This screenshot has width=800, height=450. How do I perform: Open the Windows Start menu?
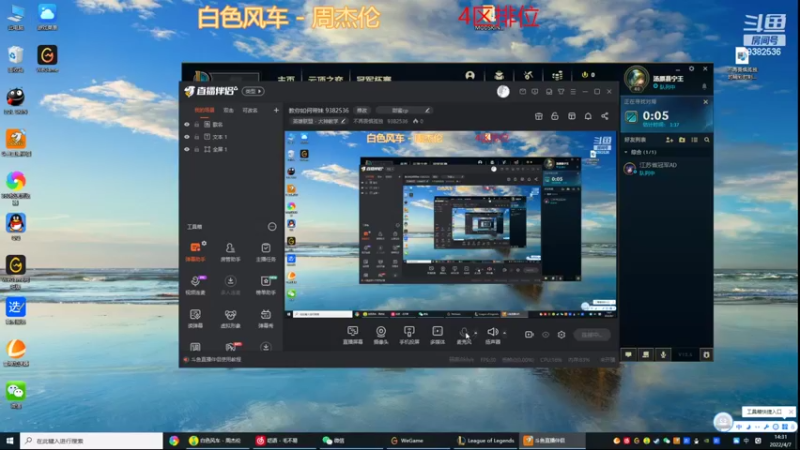click(10, 440)
